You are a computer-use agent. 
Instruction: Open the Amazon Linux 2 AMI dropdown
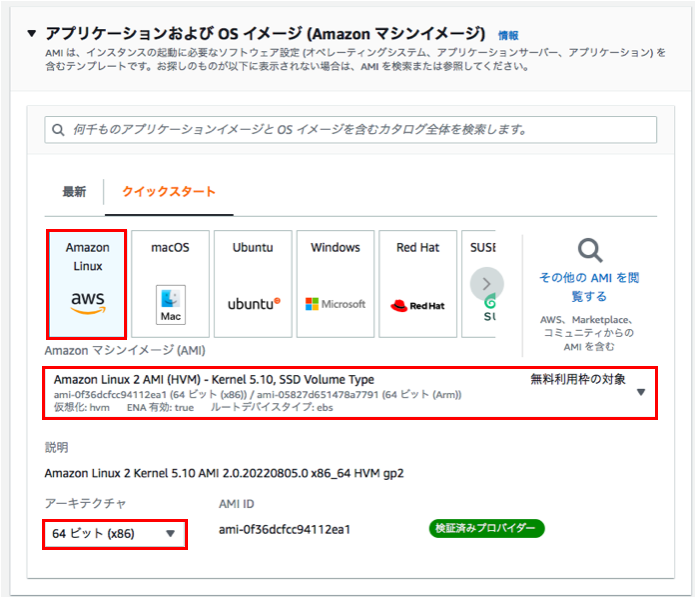(350, 393)
